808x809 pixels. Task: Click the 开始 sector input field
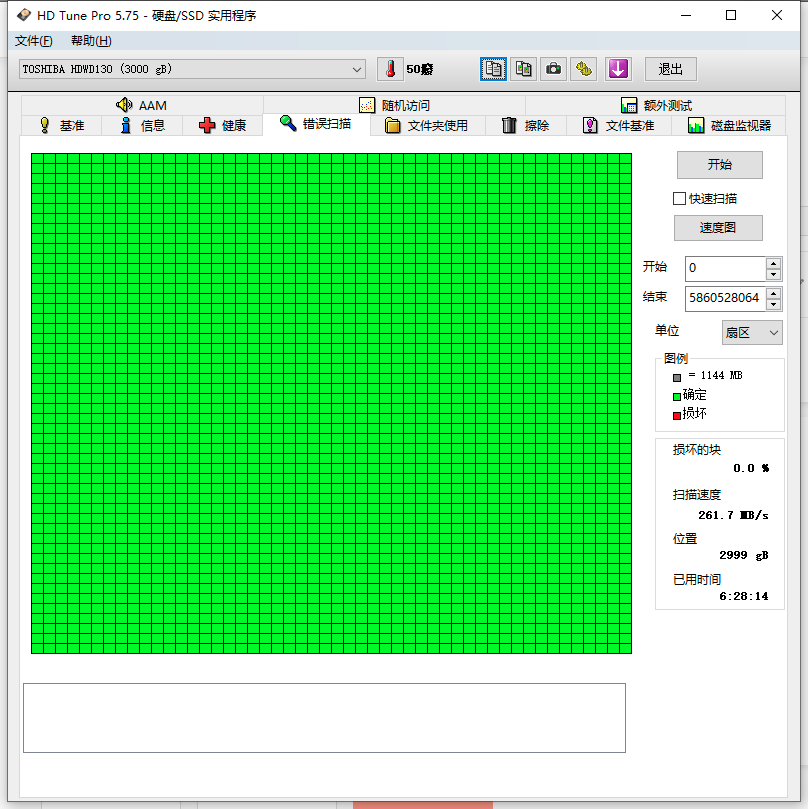point(725,268)
